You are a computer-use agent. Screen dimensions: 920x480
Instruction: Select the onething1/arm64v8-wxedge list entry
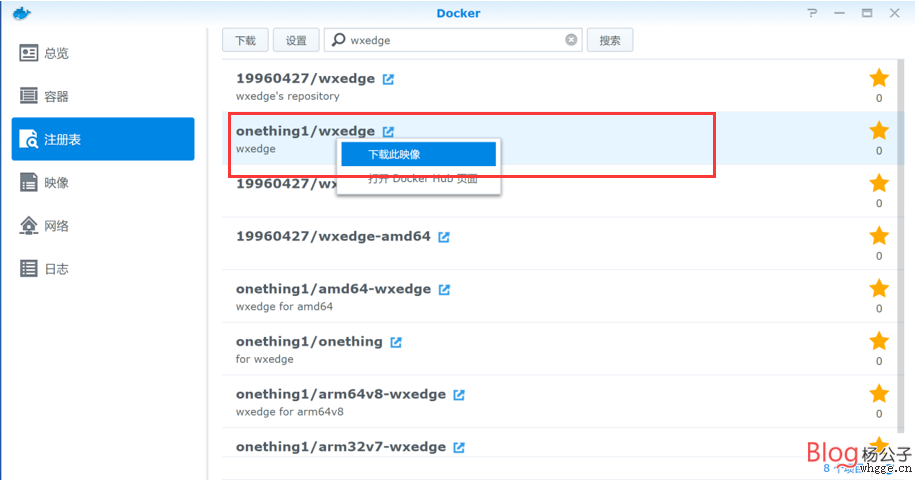pyautogui.click(x=560, y=401)
